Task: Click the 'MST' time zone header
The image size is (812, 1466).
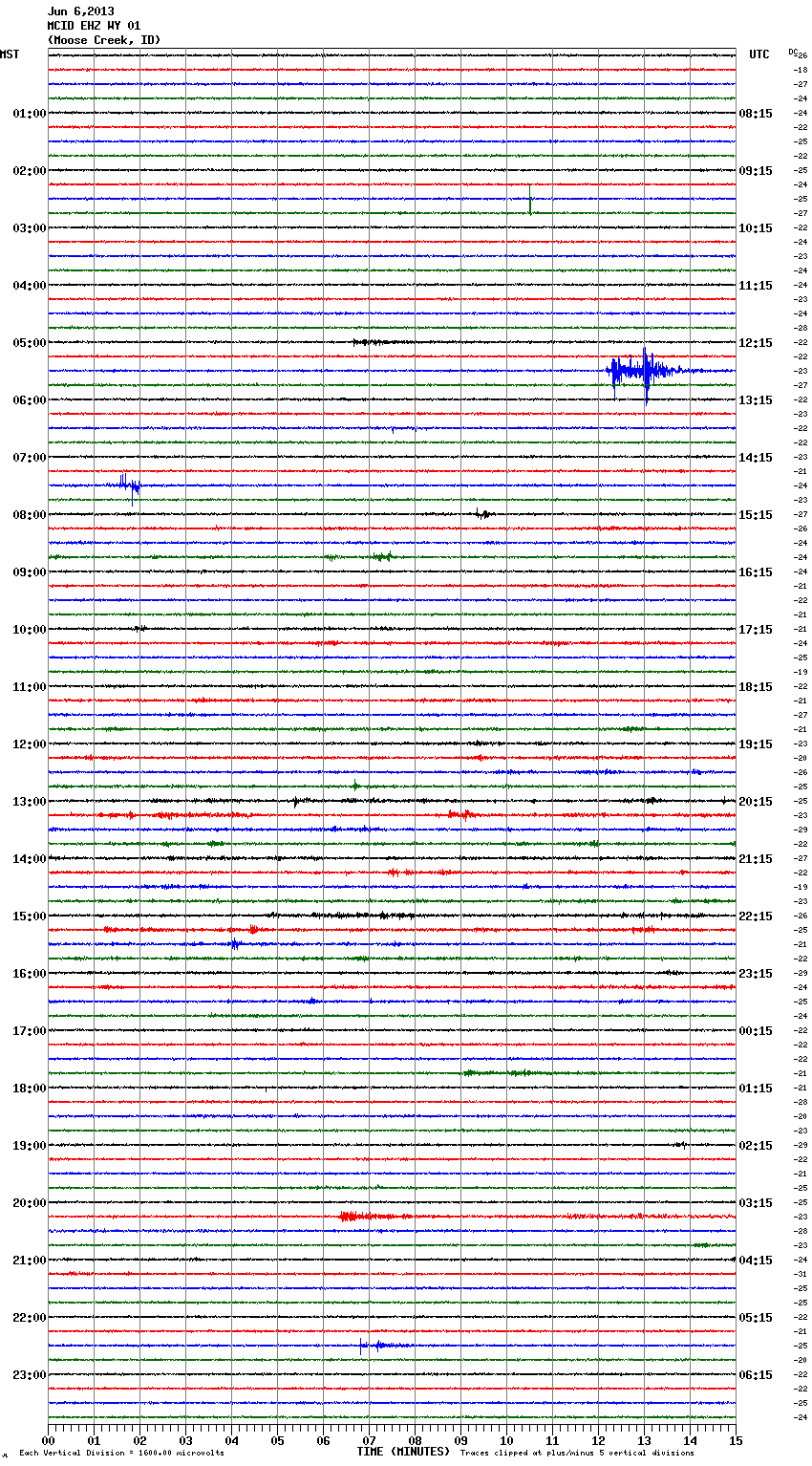Action: [10, 54]
